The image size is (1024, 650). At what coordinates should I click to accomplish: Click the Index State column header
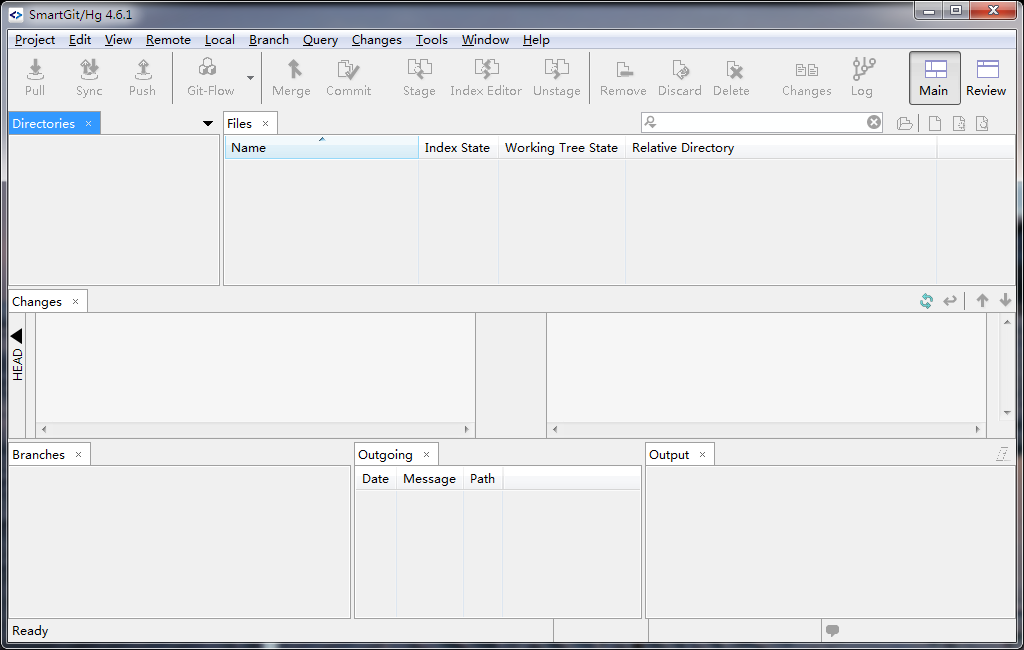[457, 148]
